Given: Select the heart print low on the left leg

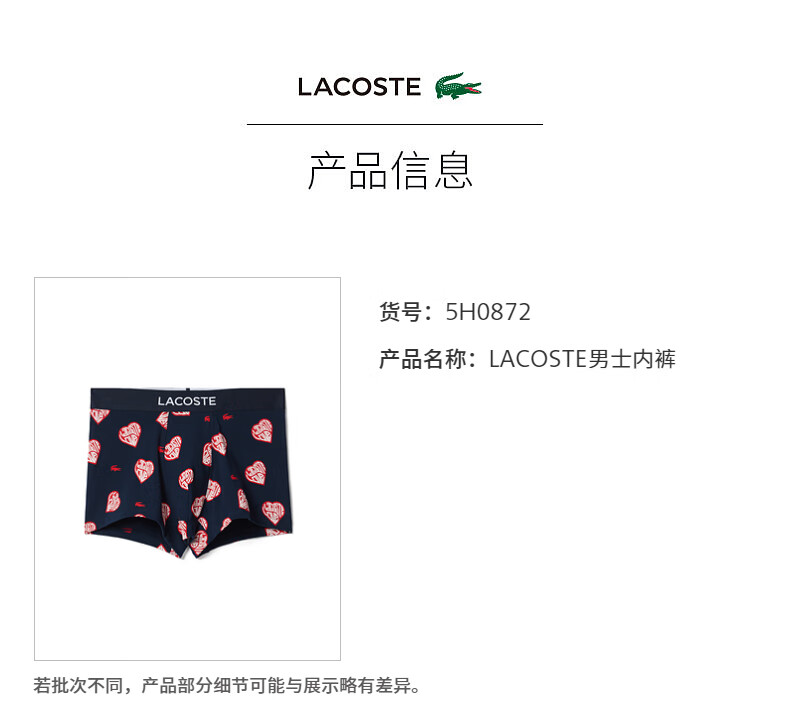Looking at the screenshot, I should tap(113, 502).
